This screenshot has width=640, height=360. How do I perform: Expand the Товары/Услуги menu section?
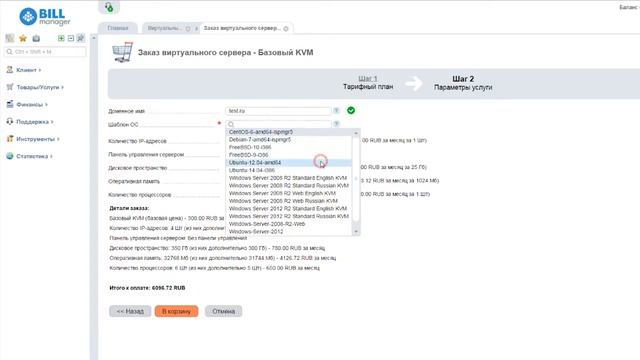tap(40, 87)
